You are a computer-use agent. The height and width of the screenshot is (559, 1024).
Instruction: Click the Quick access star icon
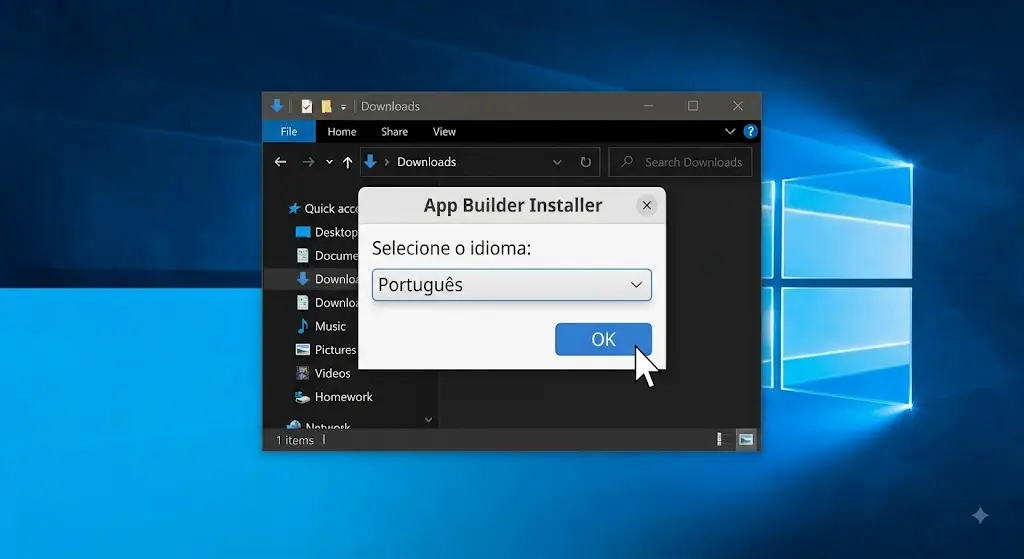pos(294,208)
